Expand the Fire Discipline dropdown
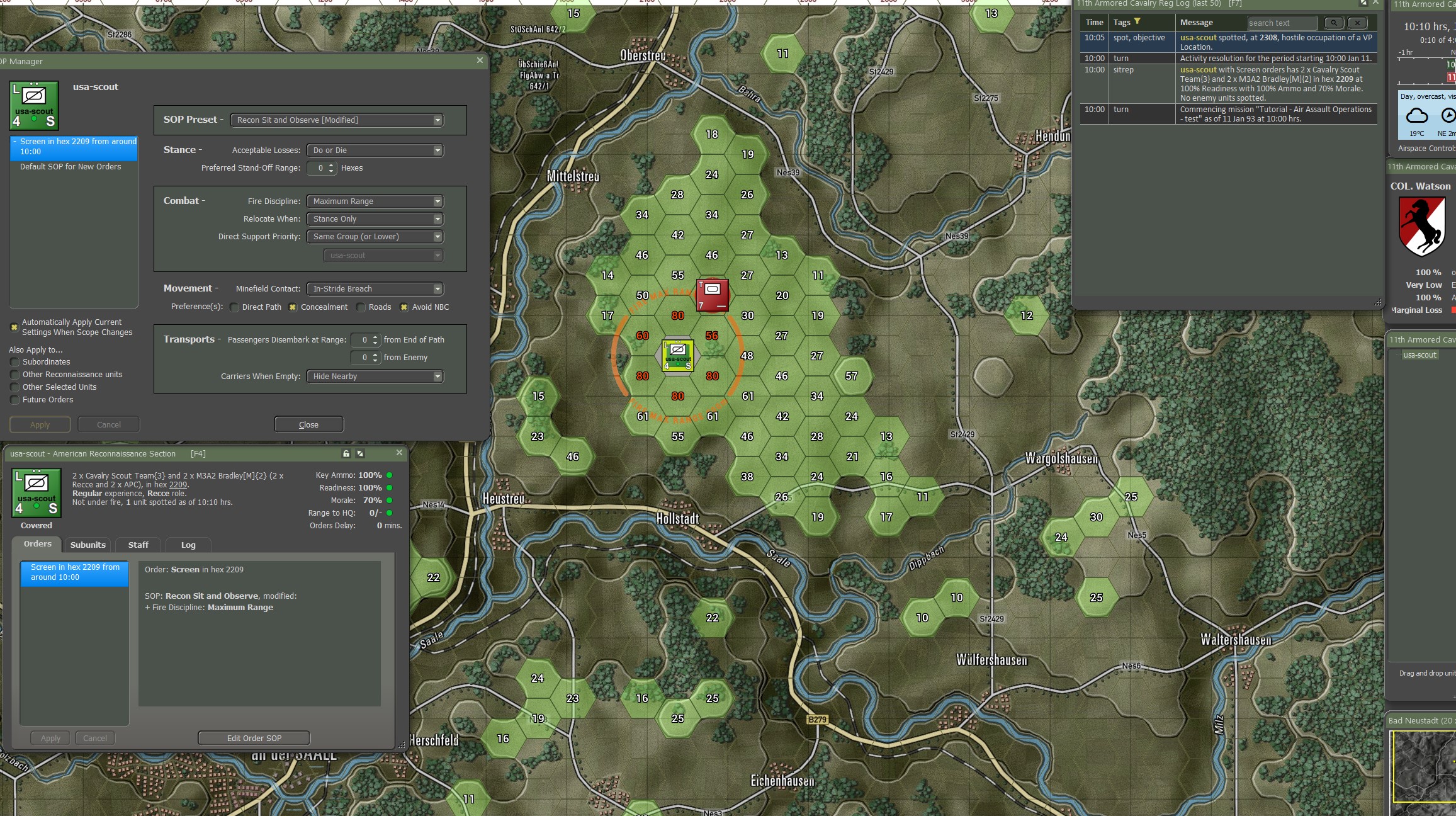This screenshot has width=1456, height=816. click(375, 201)
